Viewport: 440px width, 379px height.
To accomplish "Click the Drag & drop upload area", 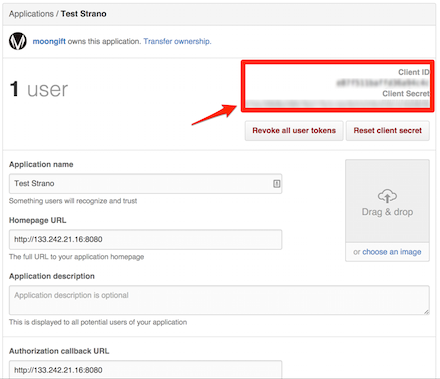I will pyautogui.click(x=387, y=201).
